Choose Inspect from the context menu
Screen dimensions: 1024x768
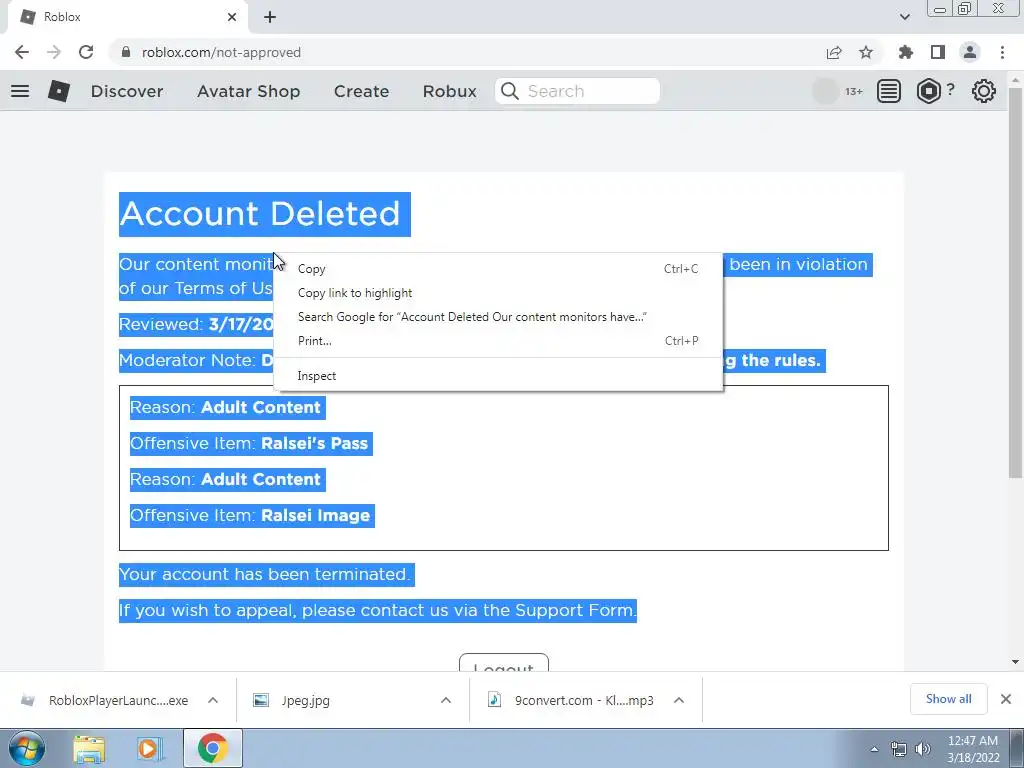pos(498,376)
